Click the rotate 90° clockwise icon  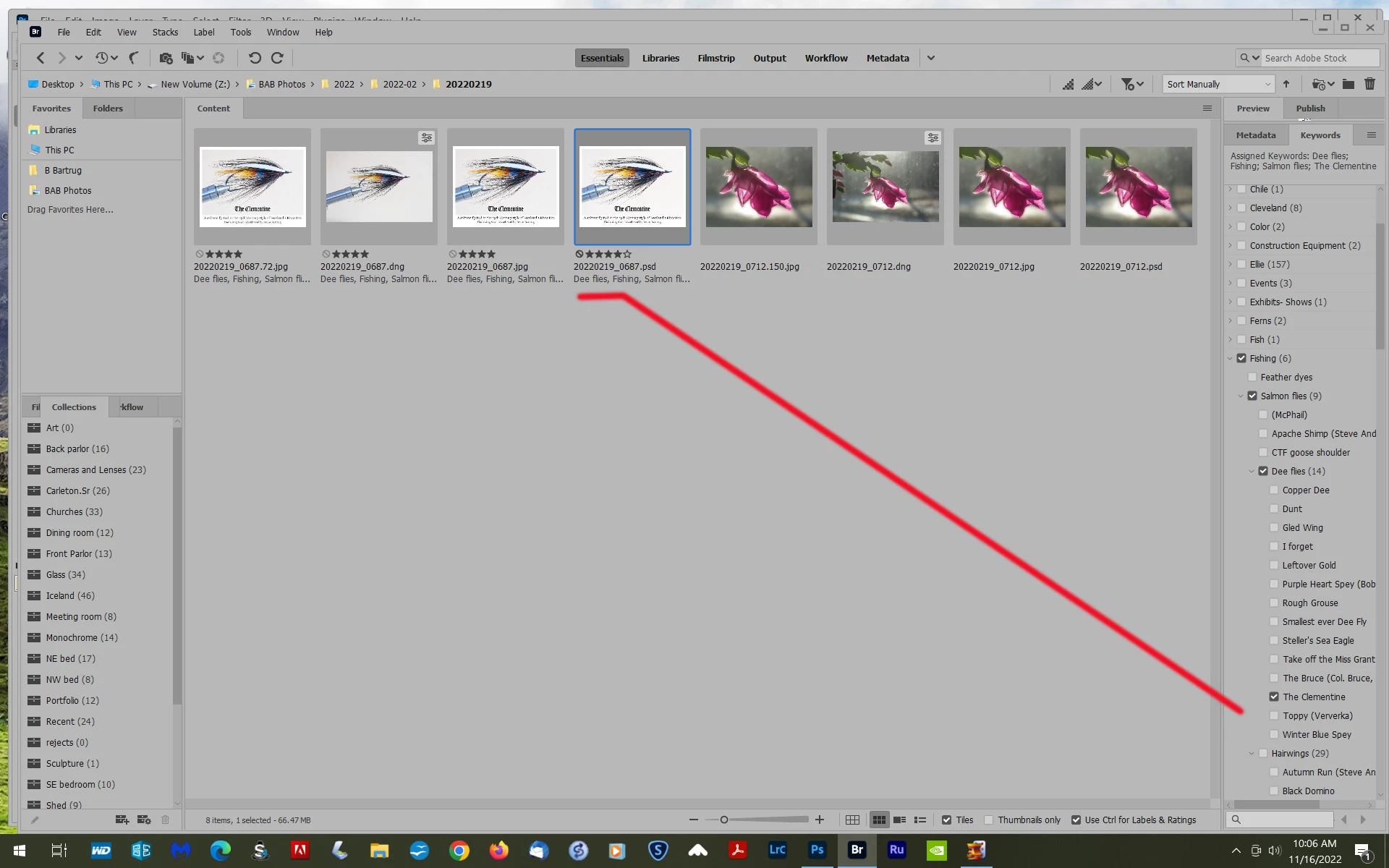[277, 58]
